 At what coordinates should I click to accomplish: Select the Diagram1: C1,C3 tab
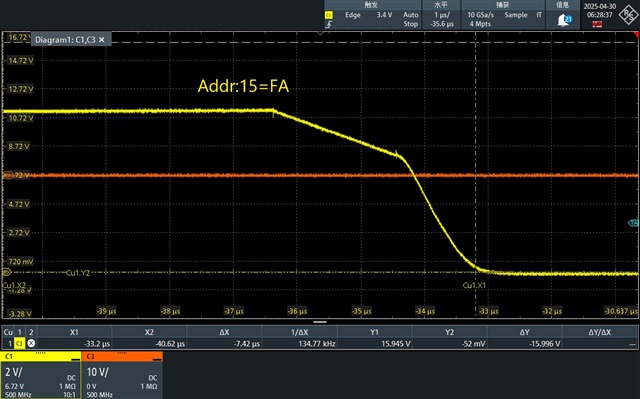pos(65,40)
